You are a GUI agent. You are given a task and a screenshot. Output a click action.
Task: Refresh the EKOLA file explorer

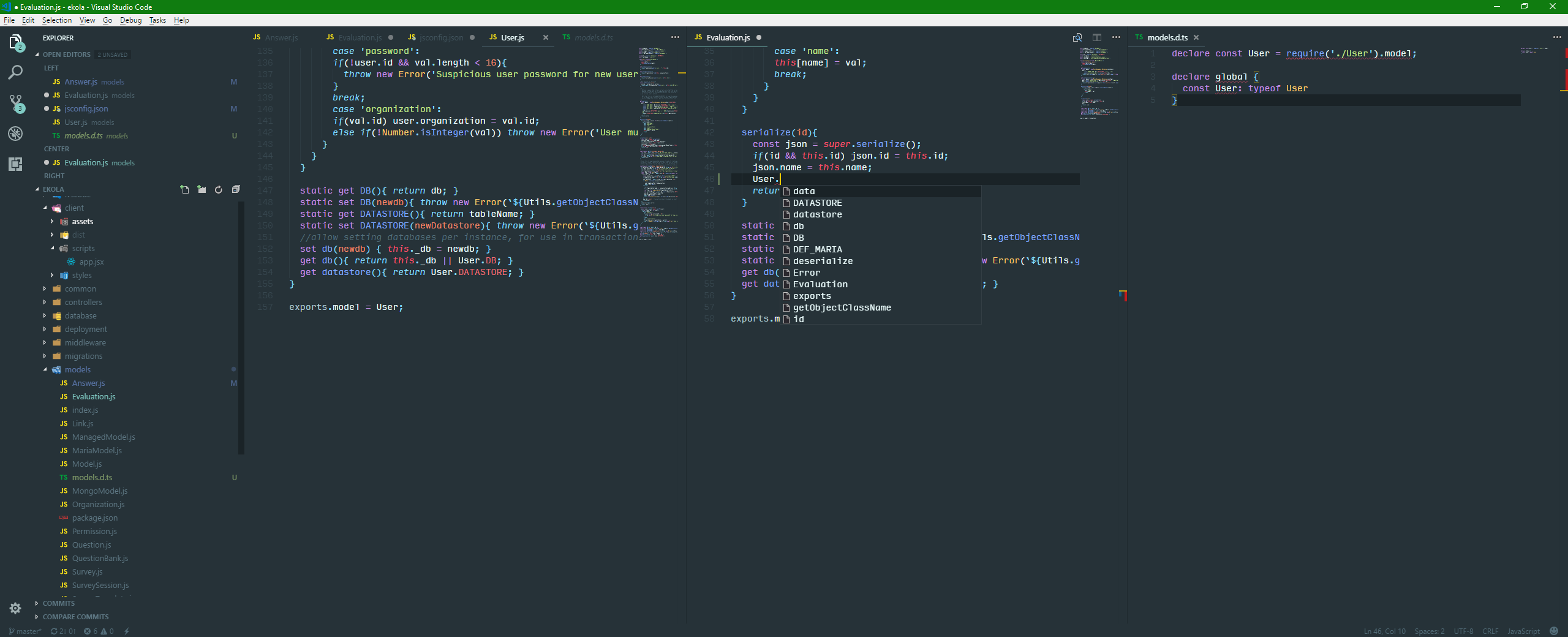(x=219, y=189)
